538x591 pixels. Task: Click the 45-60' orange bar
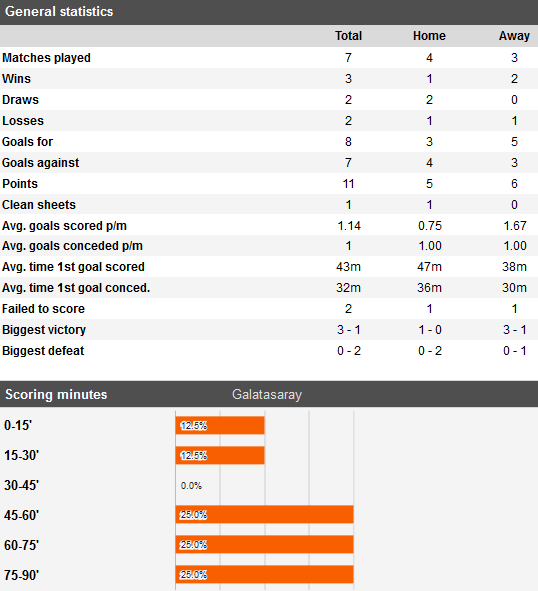[x=264, y=514]
